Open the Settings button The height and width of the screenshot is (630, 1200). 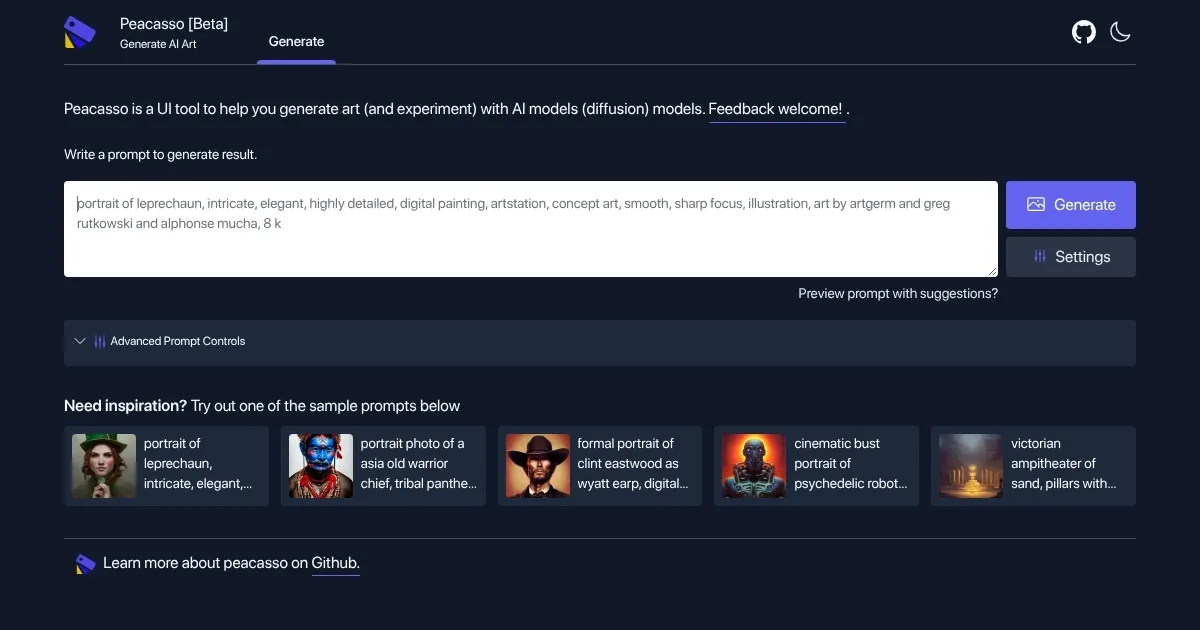coord(1071,257)
